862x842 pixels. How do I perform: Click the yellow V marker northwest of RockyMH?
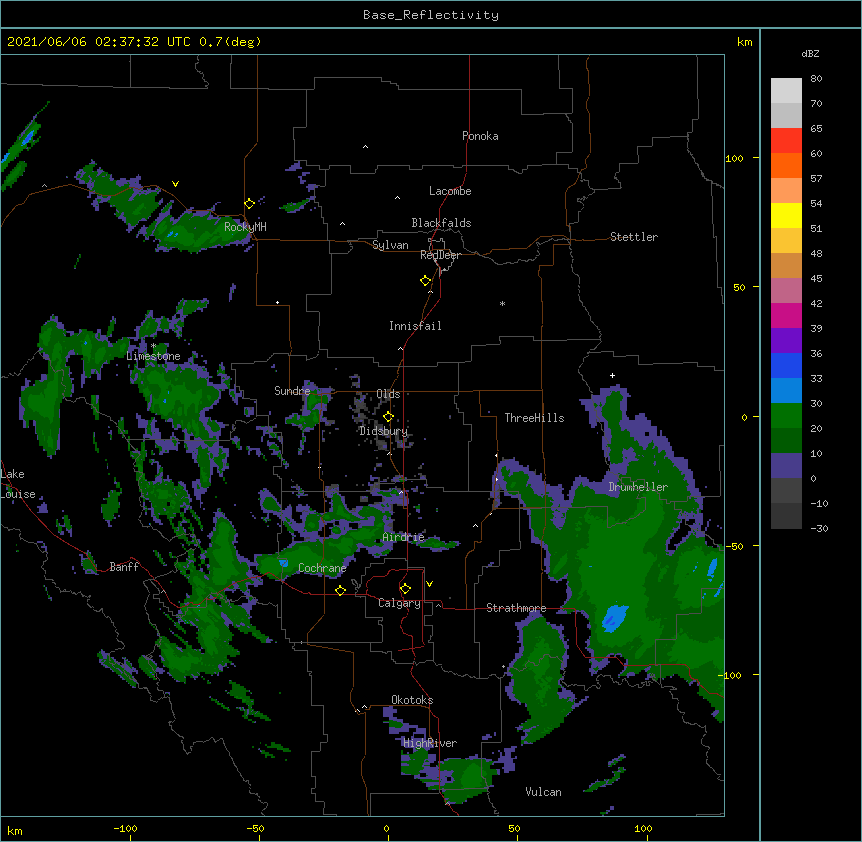(x=175, y=184)
